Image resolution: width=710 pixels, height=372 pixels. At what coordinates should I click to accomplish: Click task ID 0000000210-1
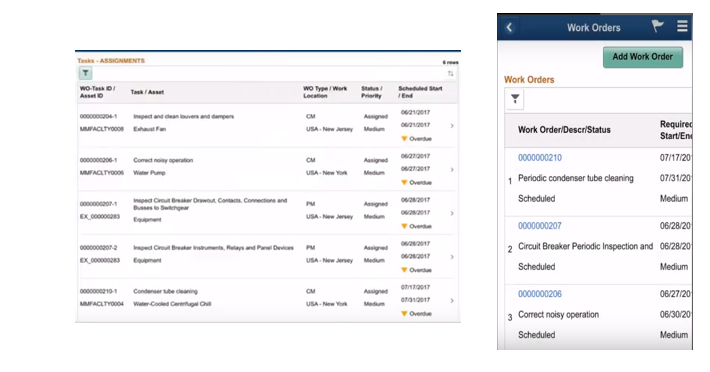tap(98, 291)
